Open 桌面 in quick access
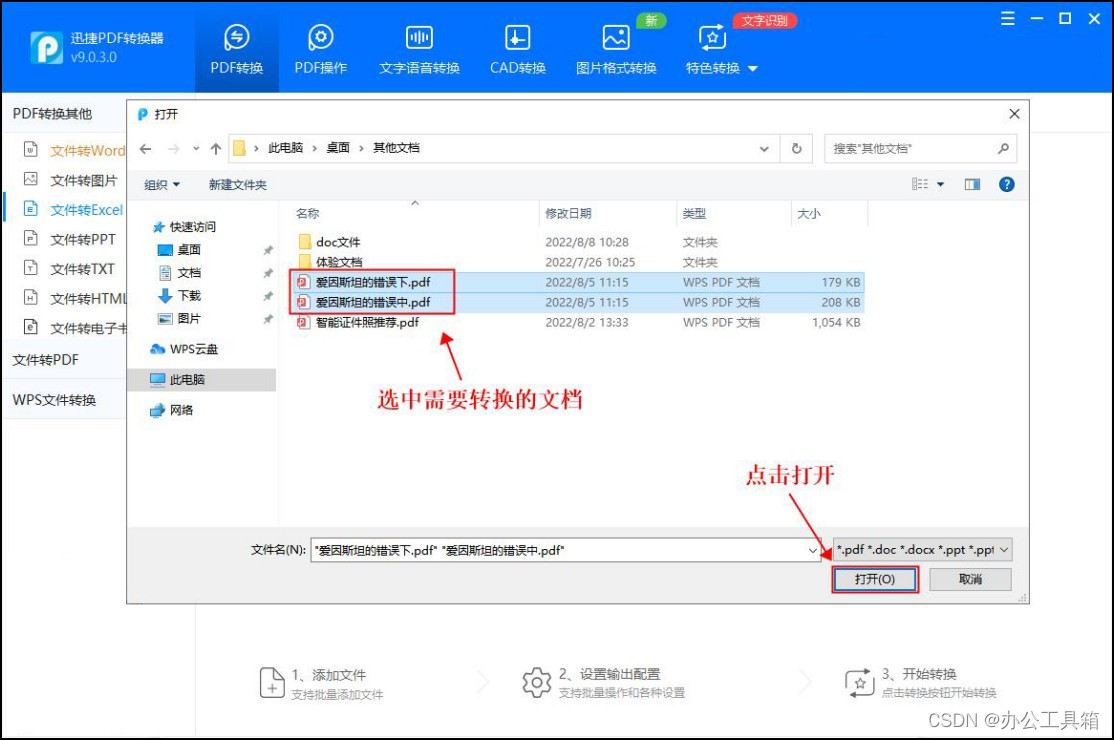Screen dimensions: 1114x740 coord(180,250)
